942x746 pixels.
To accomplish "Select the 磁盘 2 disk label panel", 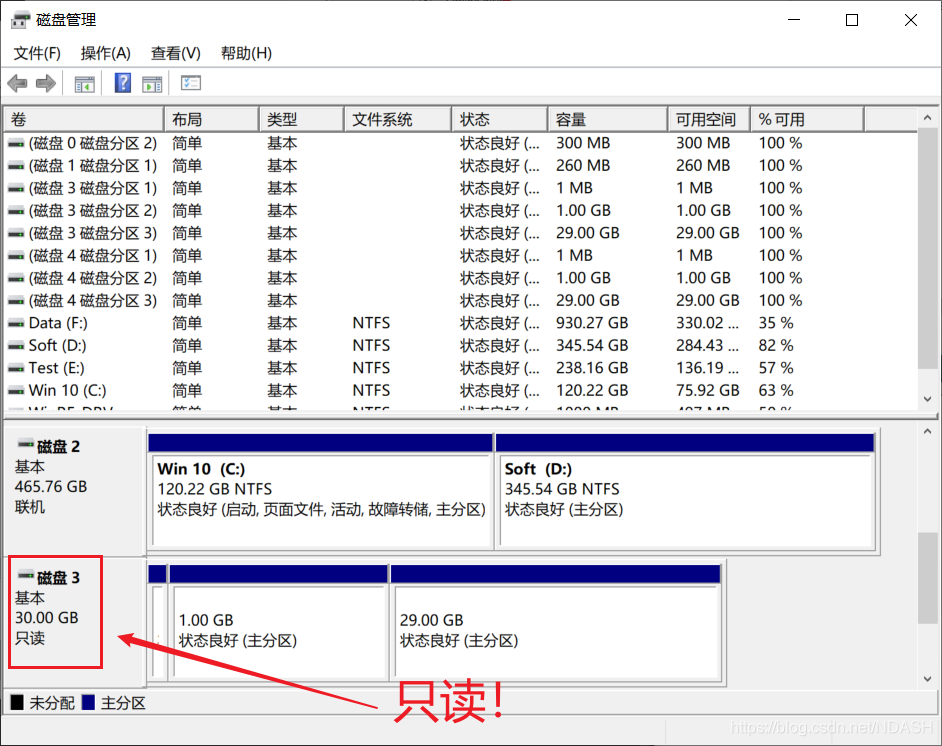I will 74,491.
